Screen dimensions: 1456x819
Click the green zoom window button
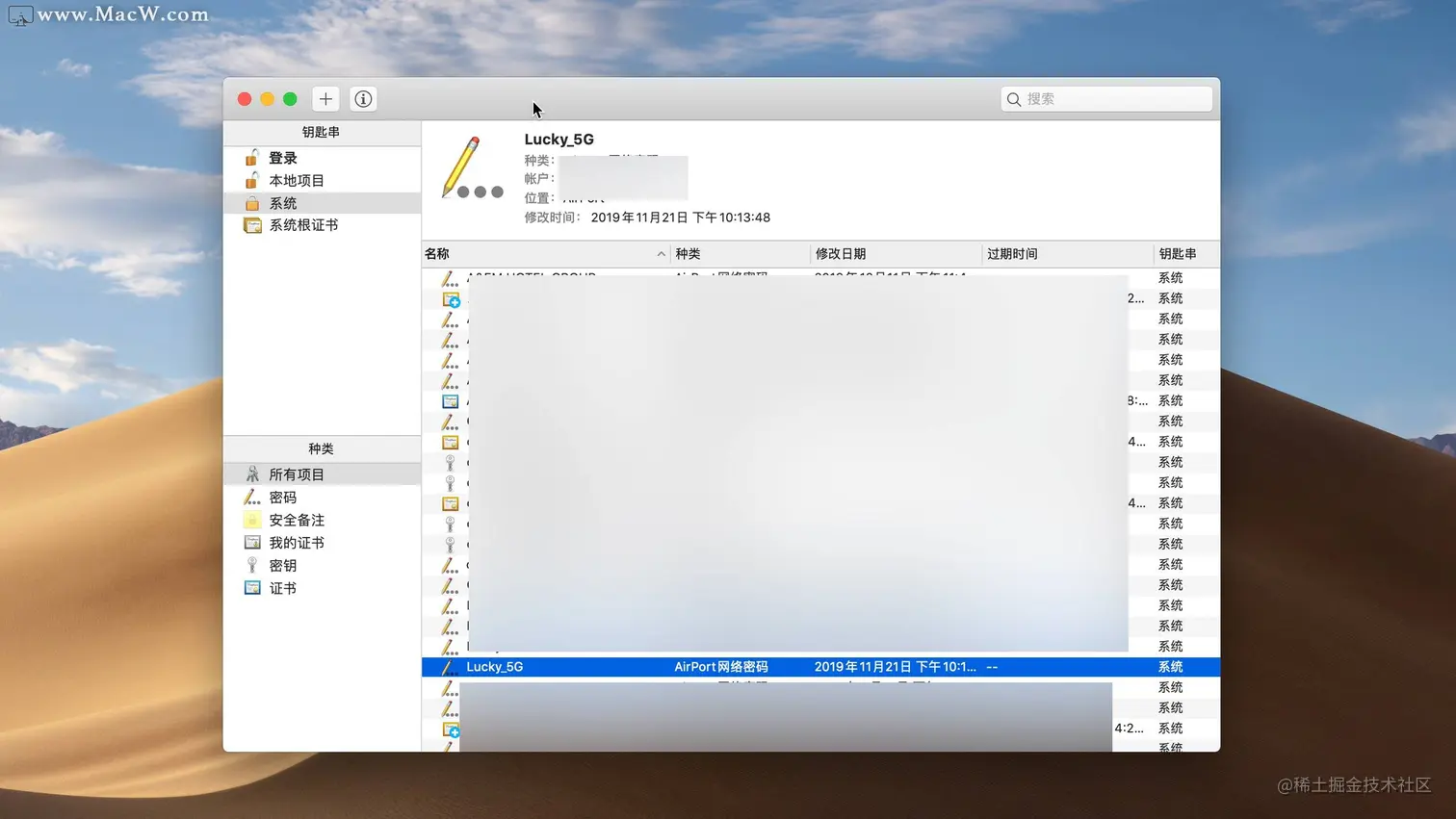click(x=290, y=99)
